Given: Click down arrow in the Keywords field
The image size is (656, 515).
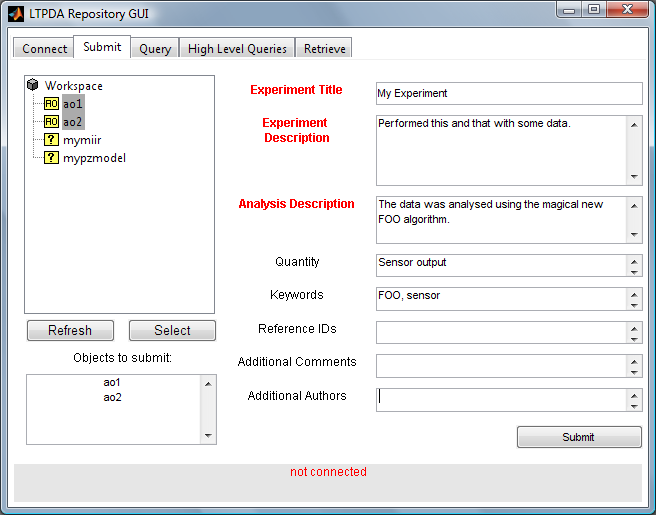Looking at the screenshot, I should click(634, 305).
